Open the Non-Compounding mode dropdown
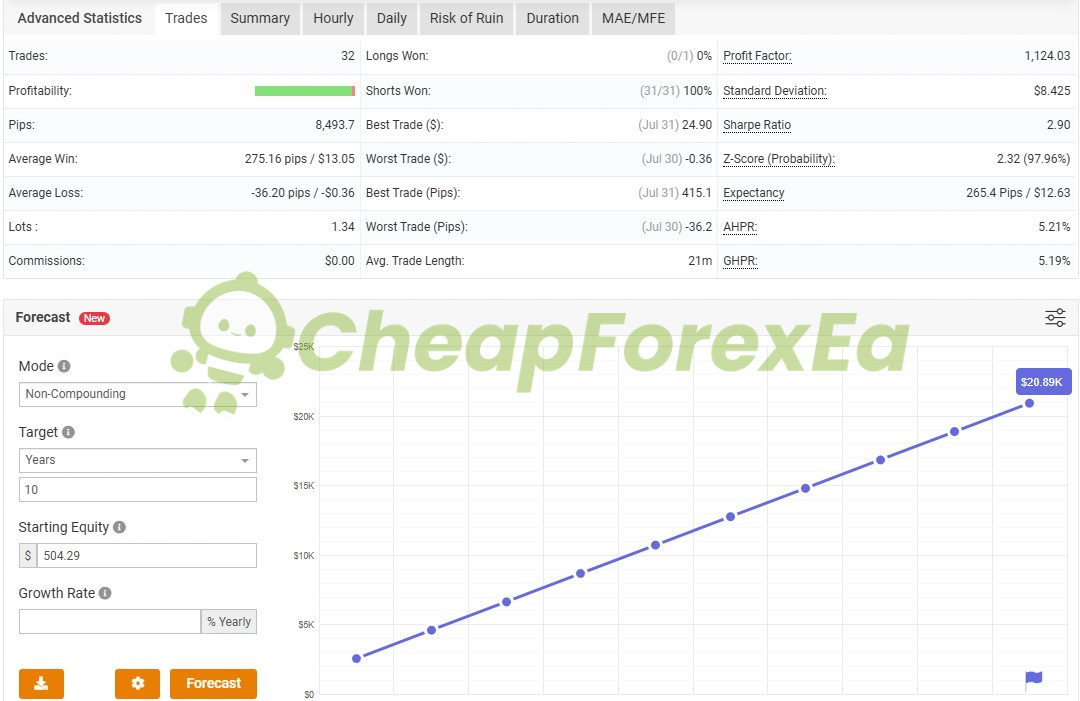The width and height of the screenshot is (1080, 701). [138, 395]
